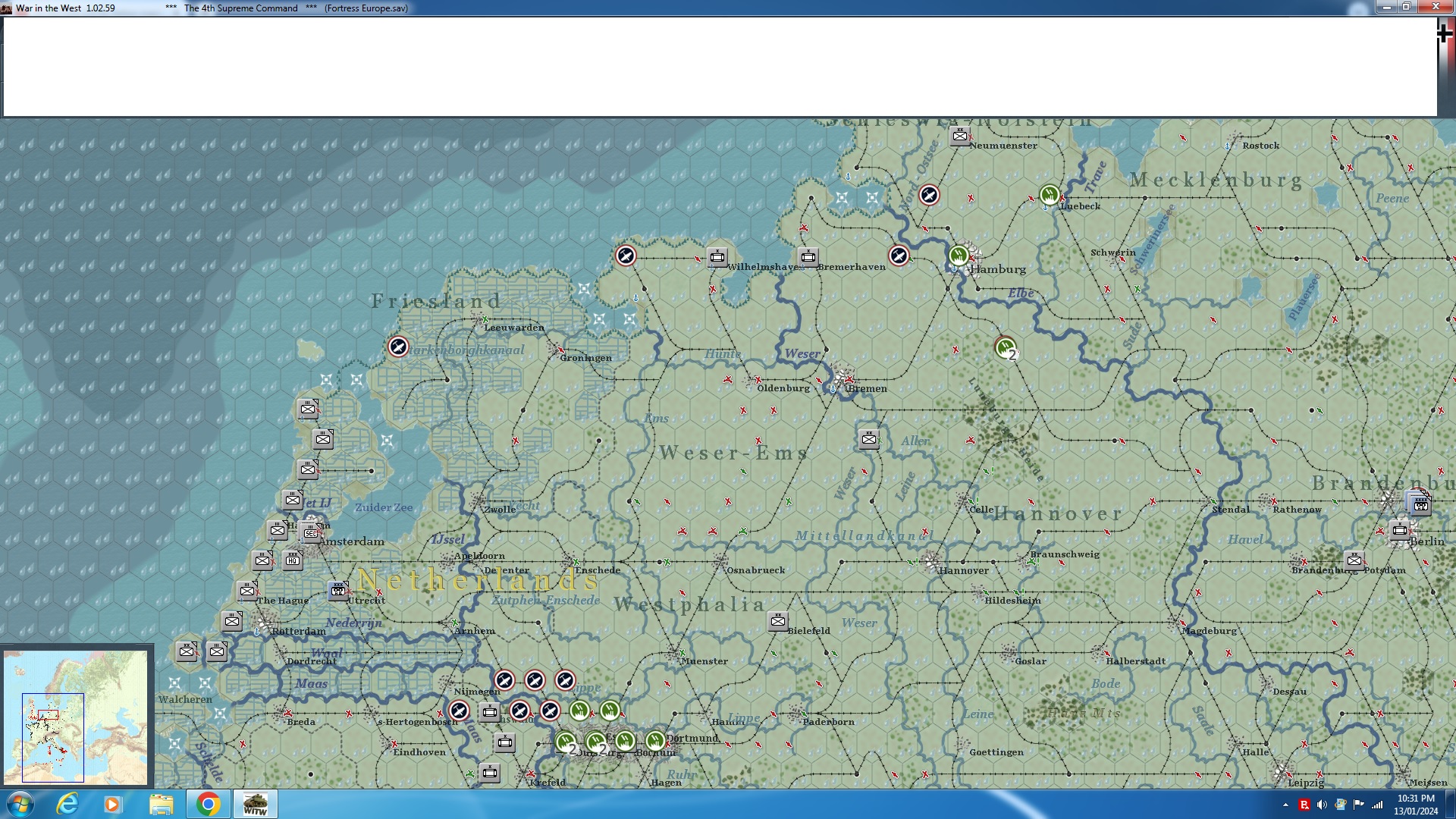Select the infantry unit near Neumuenster
Image resolution: width=1456 pixels, height=819 pixels.
(960, 136)
